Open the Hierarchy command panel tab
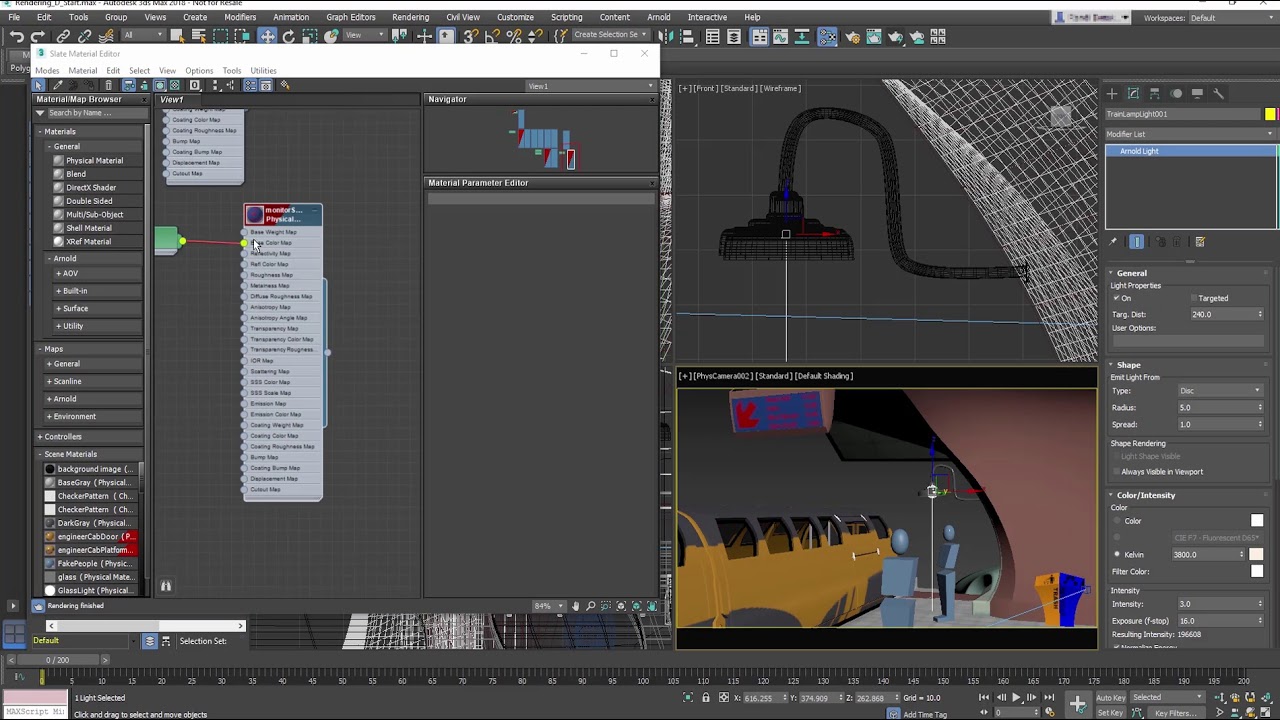Image resolution: width=1280 pixels, height=720 pixels. (x=1154, y=94)
